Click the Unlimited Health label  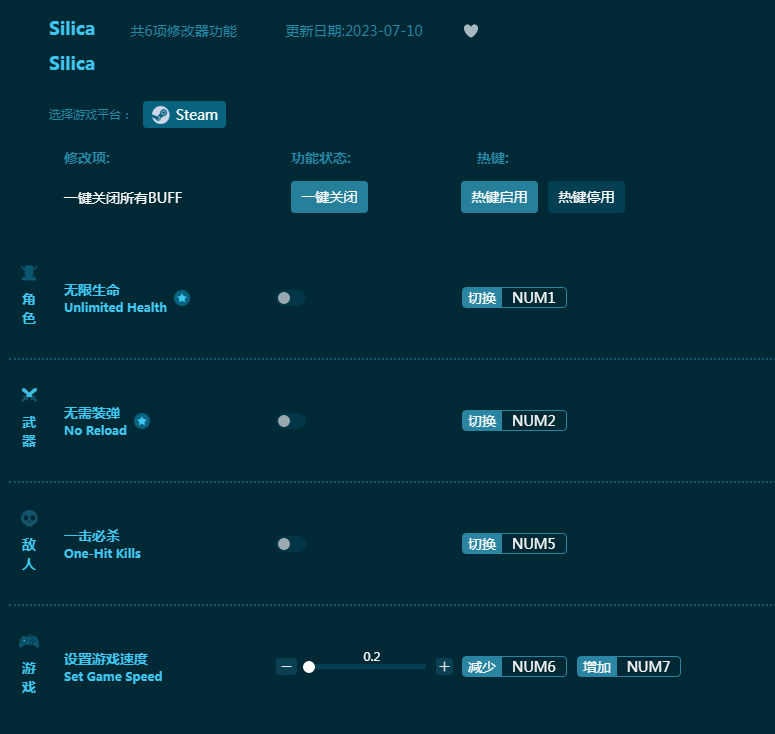(115, 307)
